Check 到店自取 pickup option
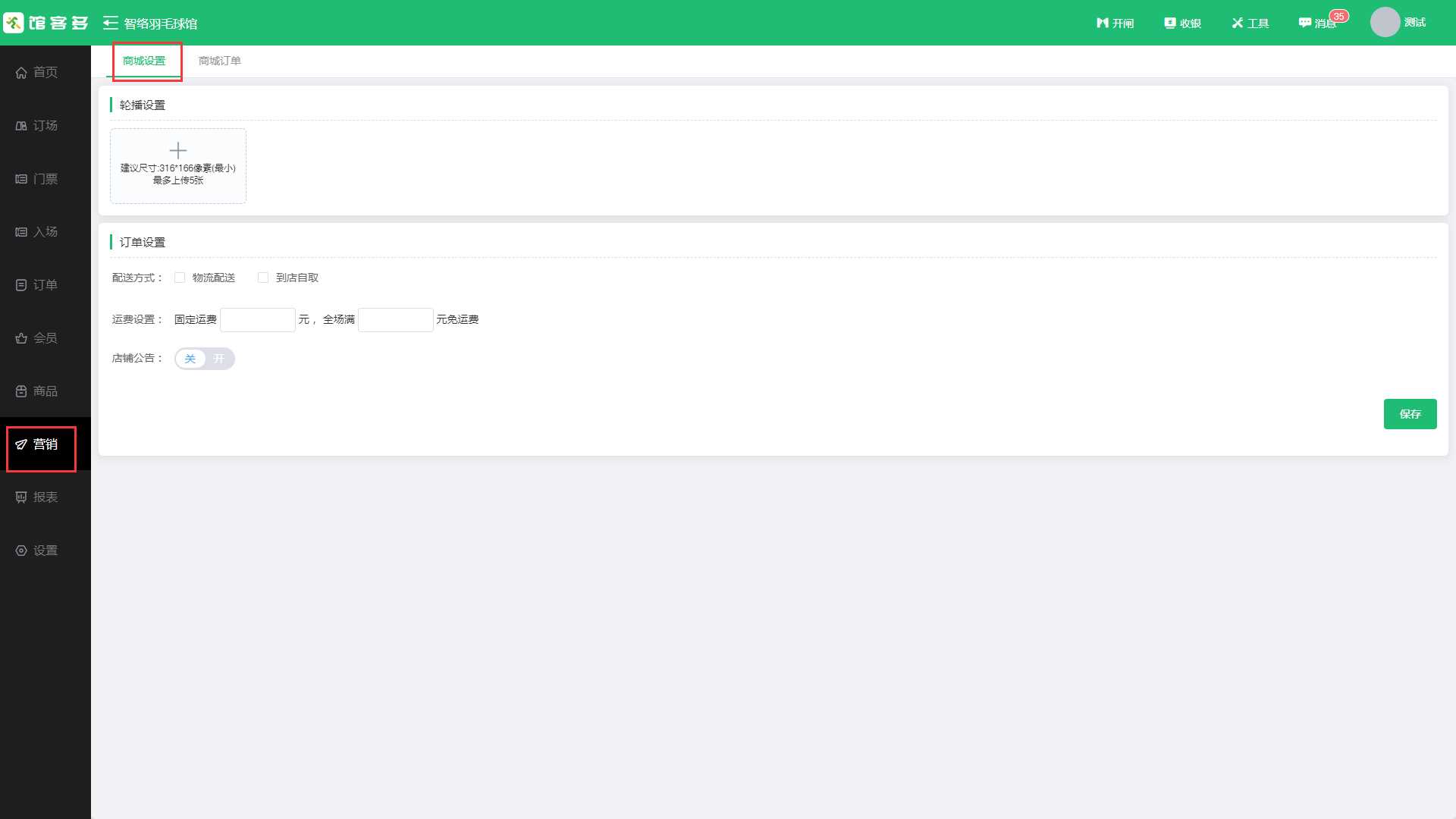This screenshot has width=1456, height=819. point(263,278)
